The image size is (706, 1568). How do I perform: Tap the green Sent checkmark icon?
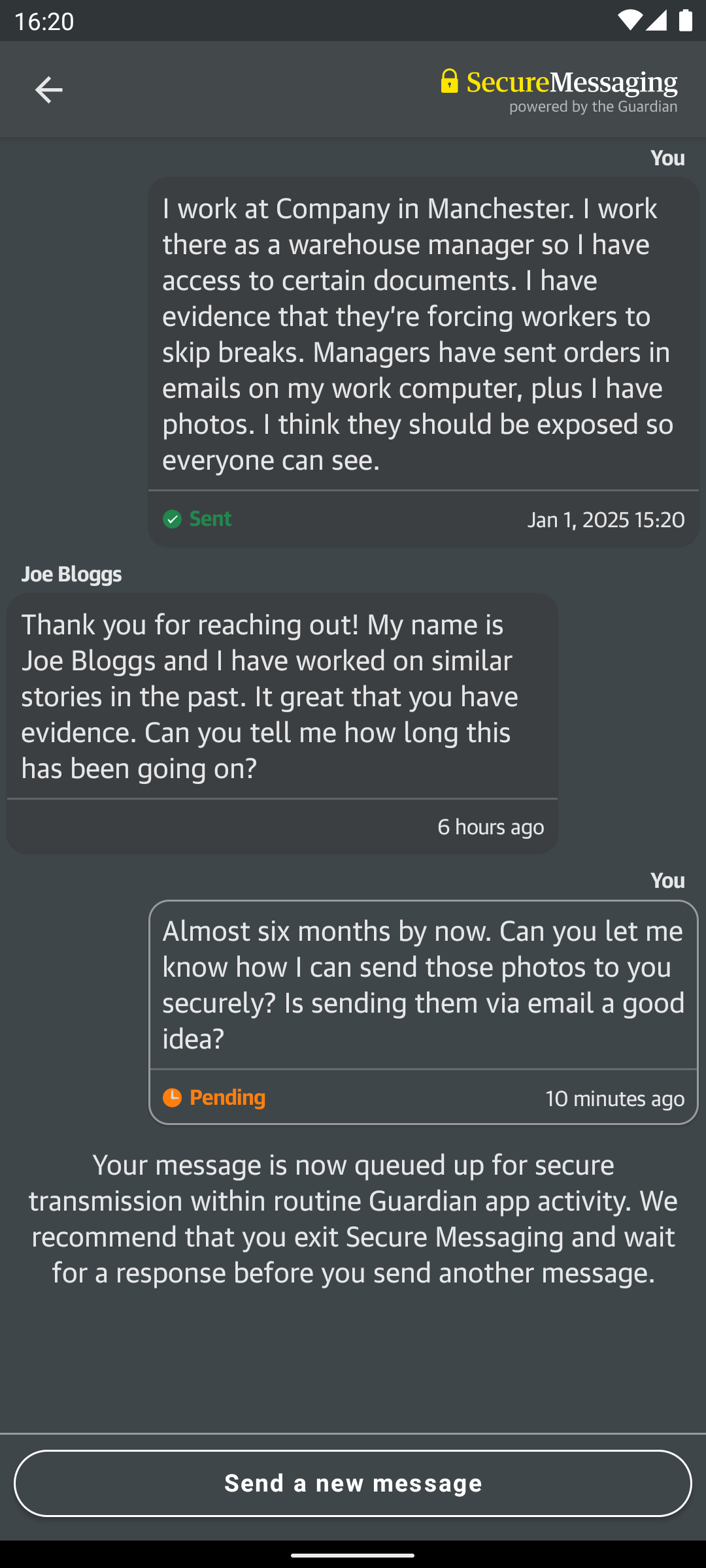pos(172,519)
